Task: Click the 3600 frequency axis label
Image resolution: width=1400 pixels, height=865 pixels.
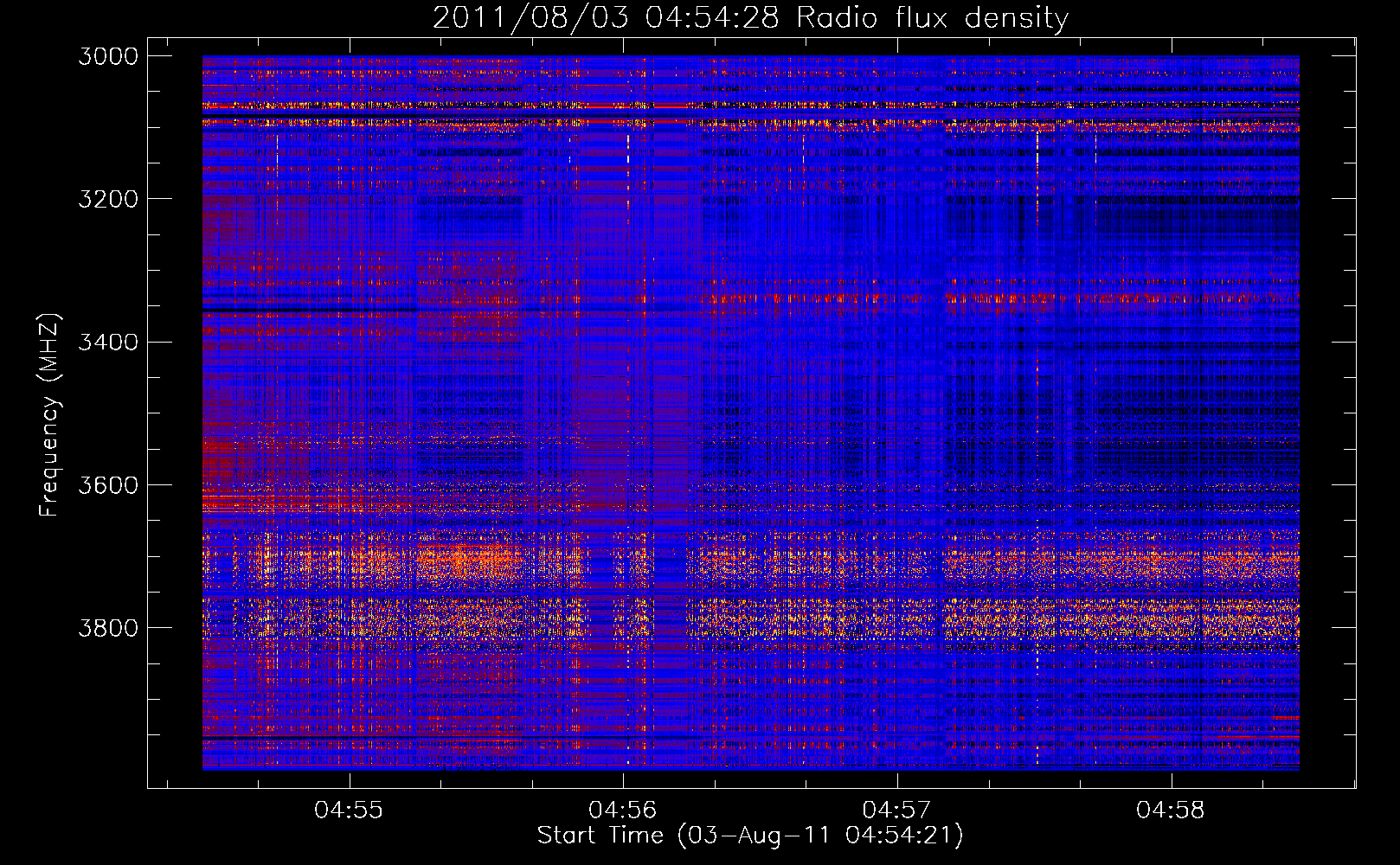Action: tap(108, 484)
